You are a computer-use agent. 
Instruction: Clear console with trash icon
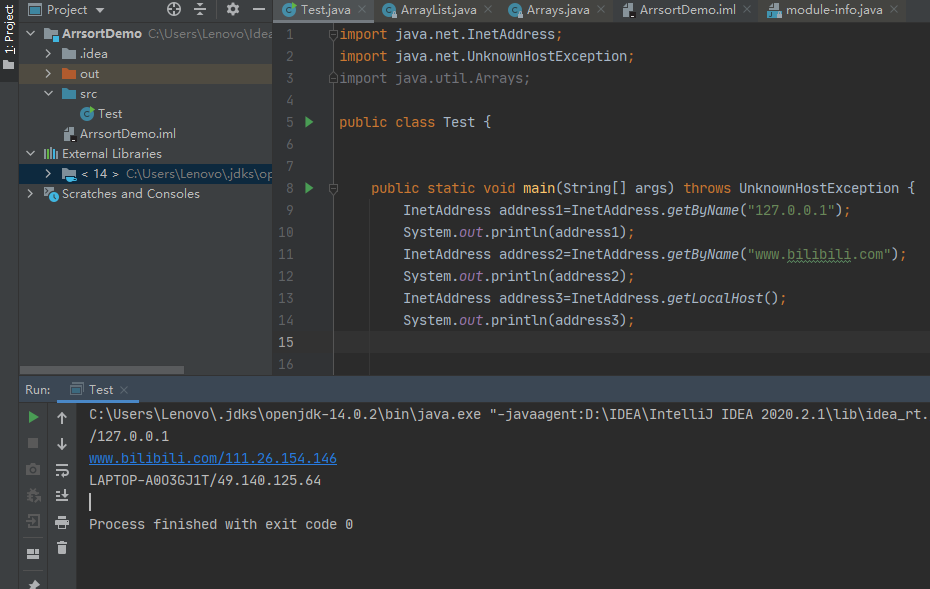[x=62, y=547]
